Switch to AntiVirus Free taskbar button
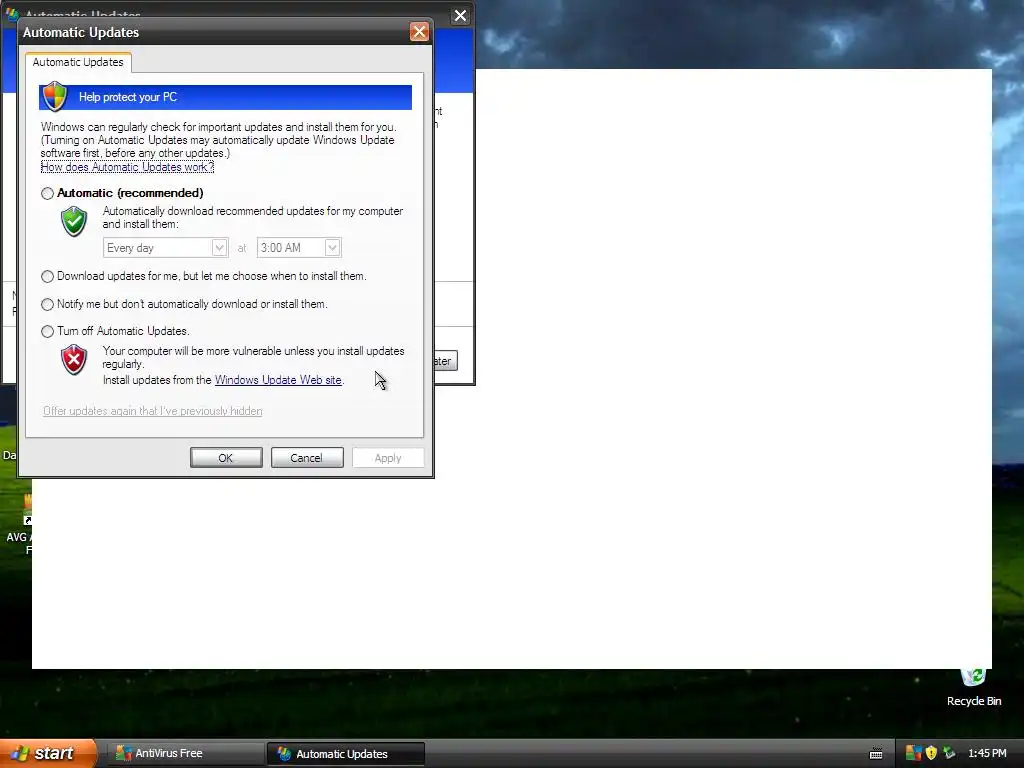This screenshot has height=768, width=1024. click(185, 753)
